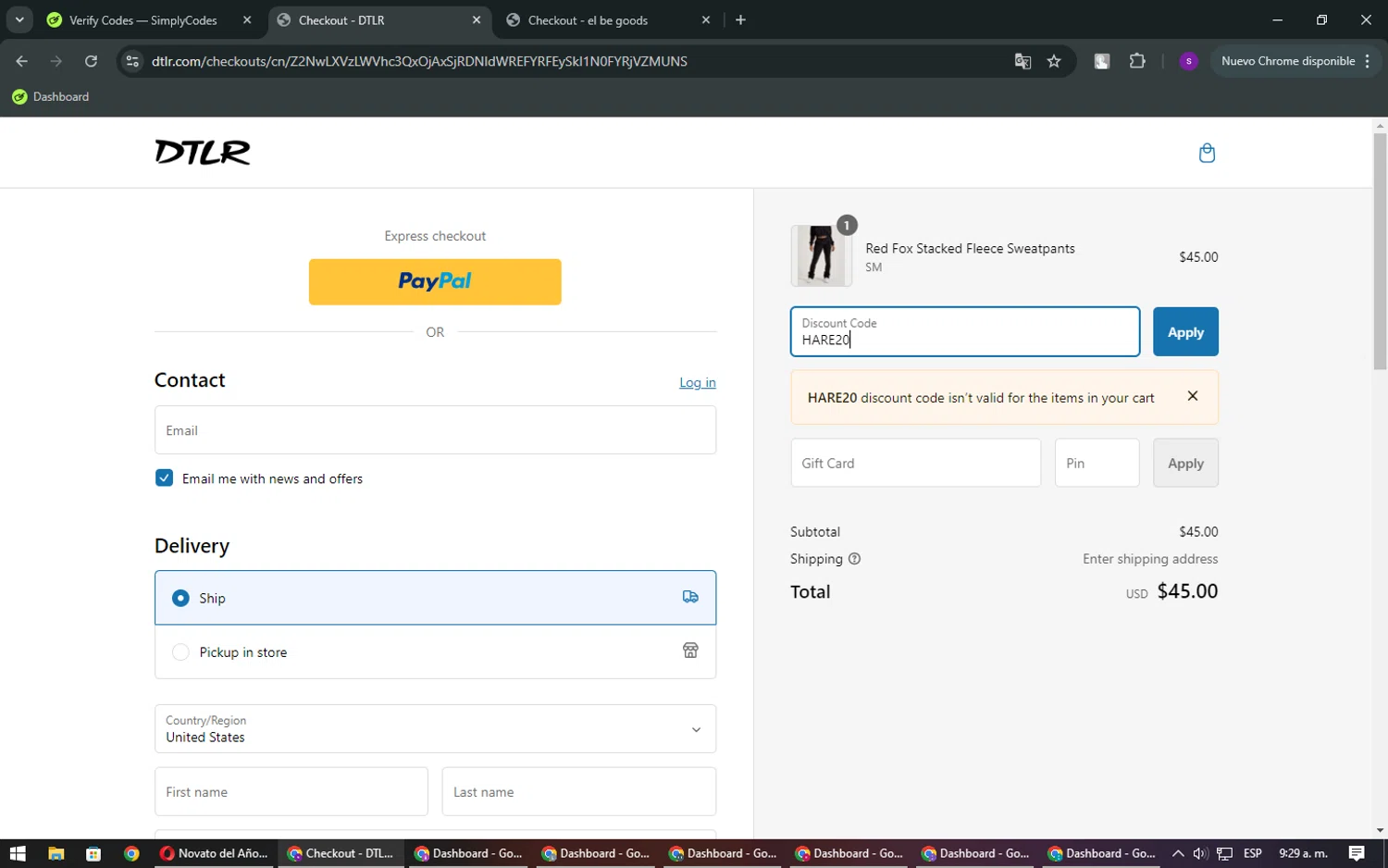
Task: Dismiss the HARE20 invalid code message
Action: click(1193, 396)
